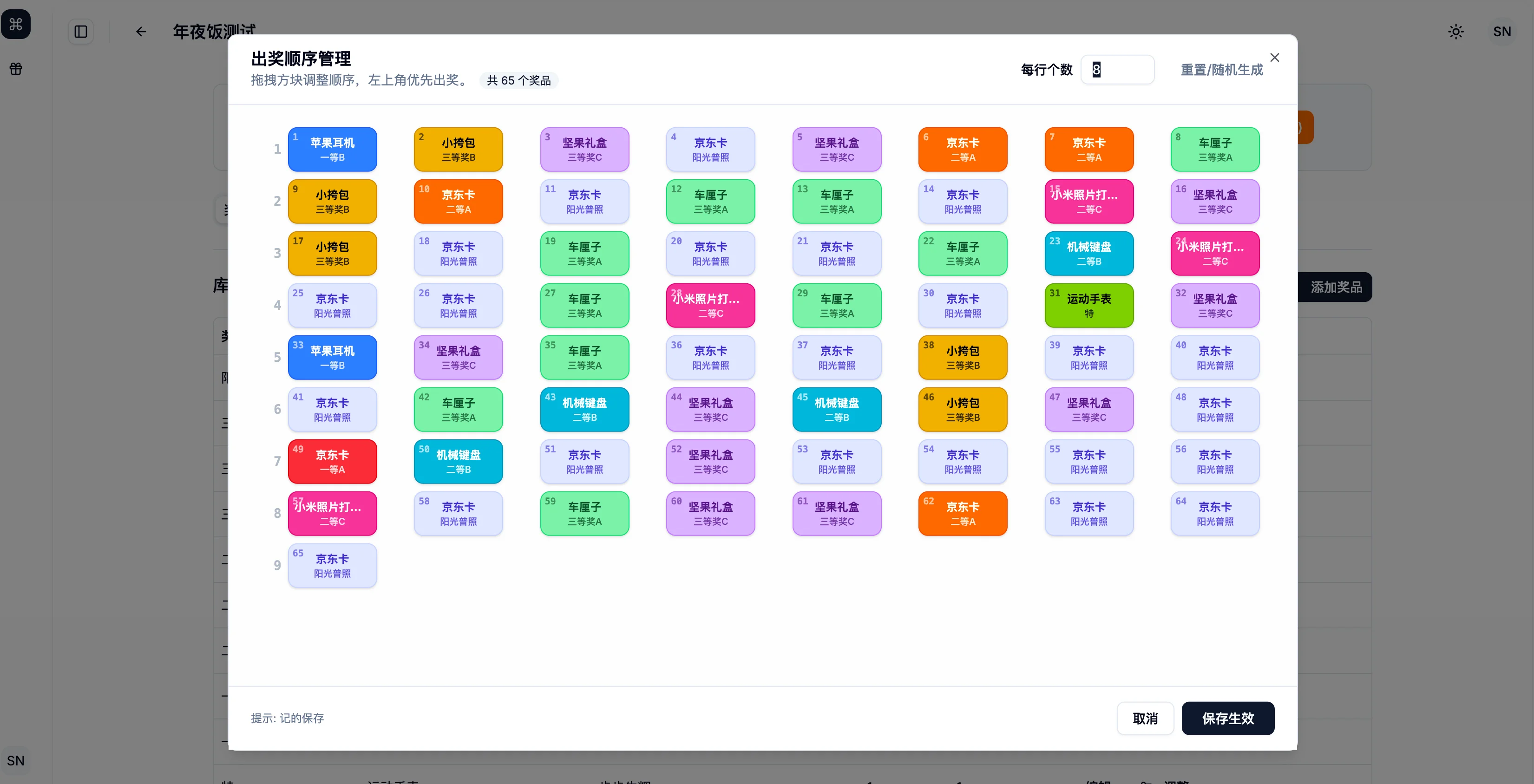Image resolution: width=1534 pixels, height=784 pixels.
Task: Toggle the sidebar panel icon
Action: (81, 32)
